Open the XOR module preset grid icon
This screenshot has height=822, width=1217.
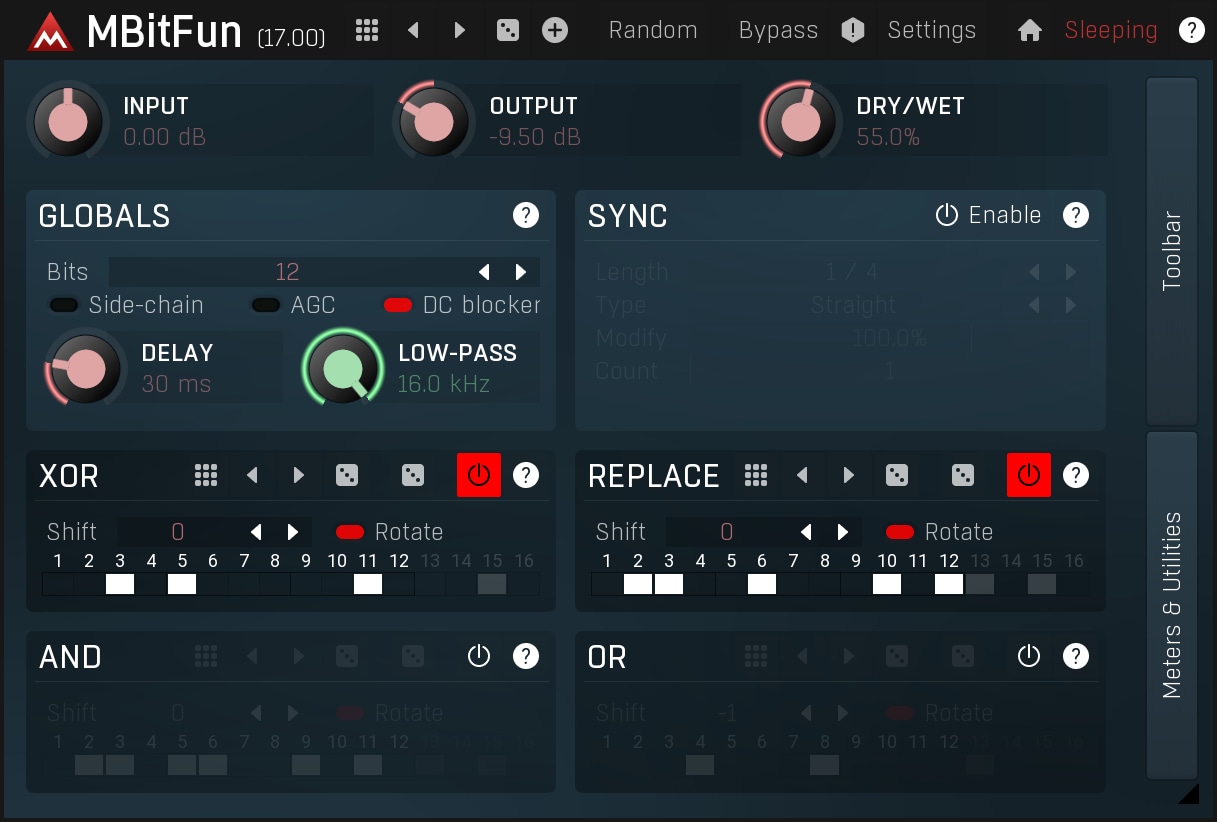click(206, 475)
